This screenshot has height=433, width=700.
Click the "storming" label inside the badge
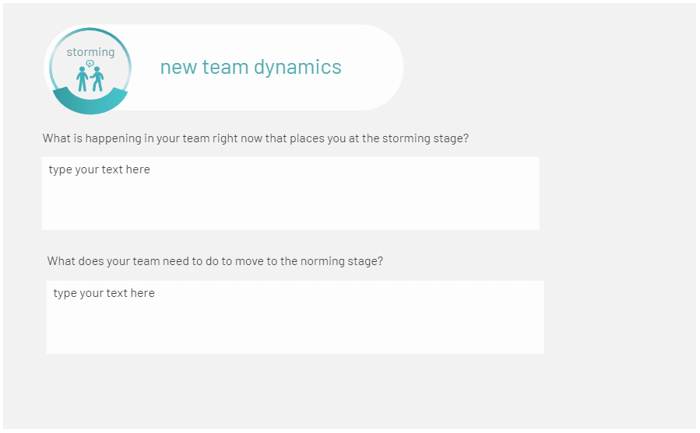[x=91, y=52]
